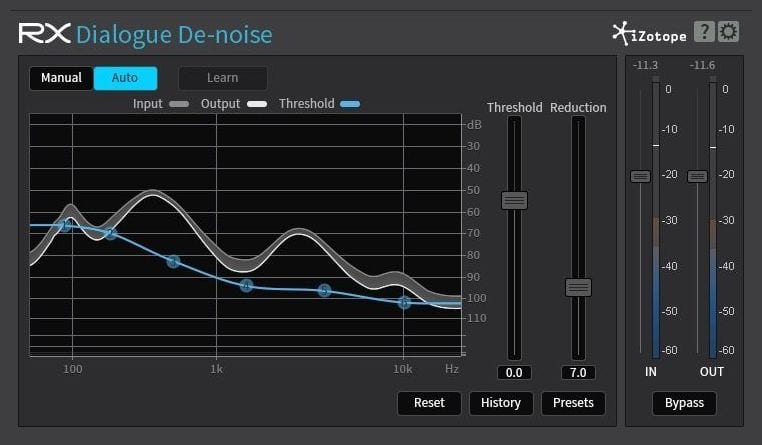Click the 10k frequency axis label

point(402,369)
